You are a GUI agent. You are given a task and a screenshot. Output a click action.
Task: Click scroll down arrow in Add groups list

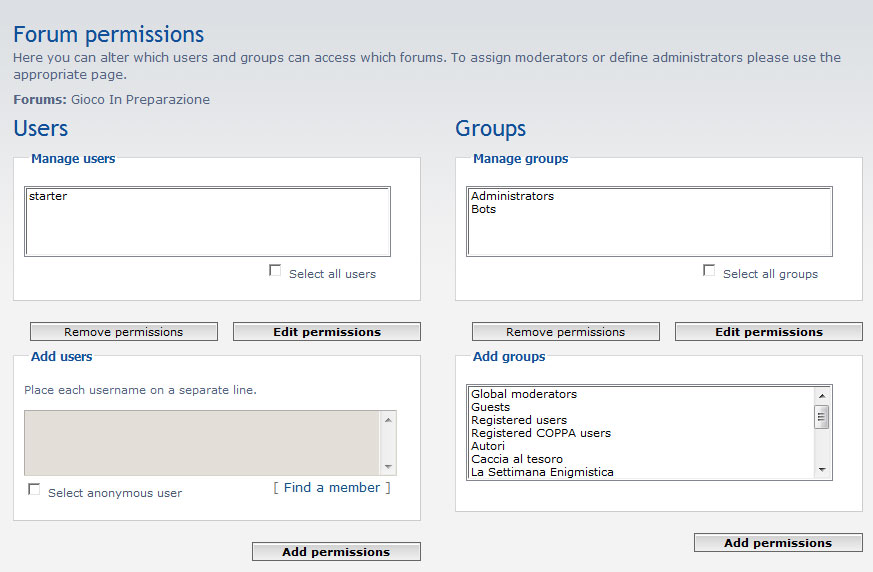[x=822, y=470]
